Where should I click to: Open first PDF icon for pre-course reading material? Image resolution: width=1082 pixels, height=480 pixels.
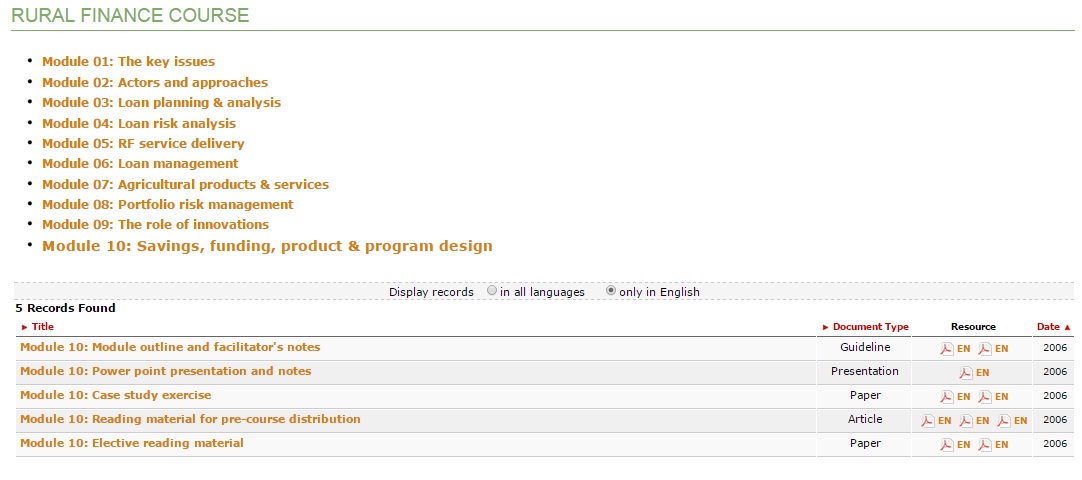927,421
